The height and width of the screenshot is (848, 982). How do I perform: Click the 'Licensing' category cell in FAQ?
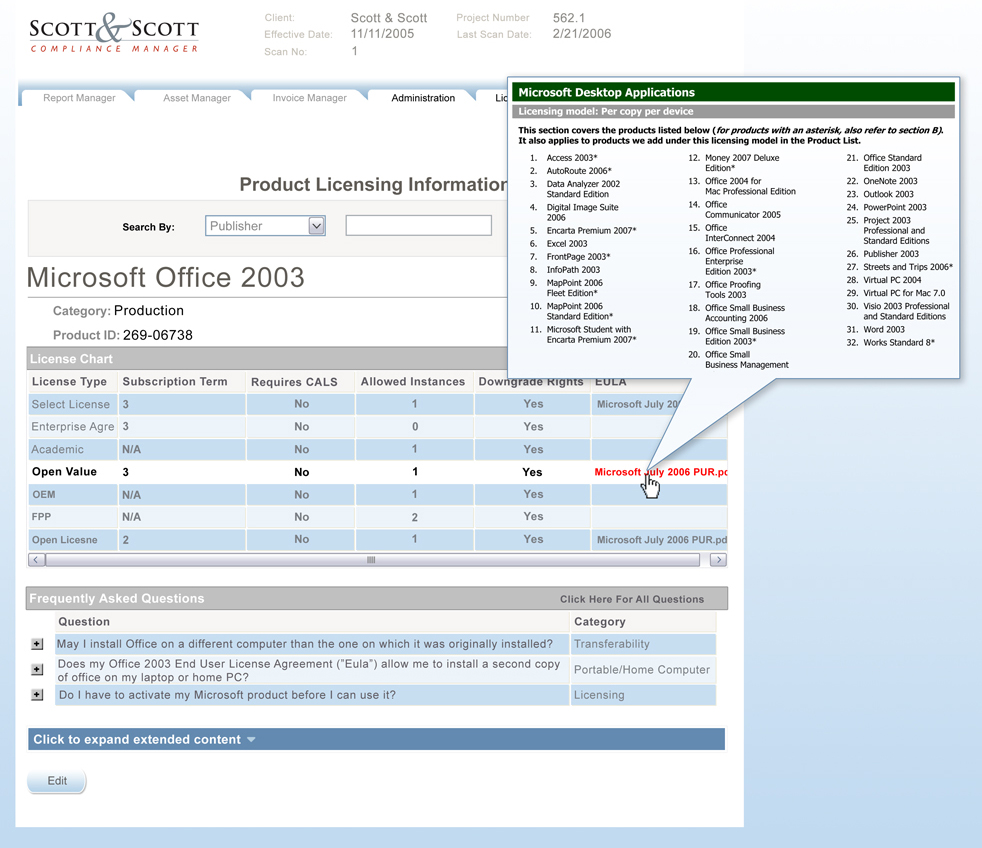point(643,695)
